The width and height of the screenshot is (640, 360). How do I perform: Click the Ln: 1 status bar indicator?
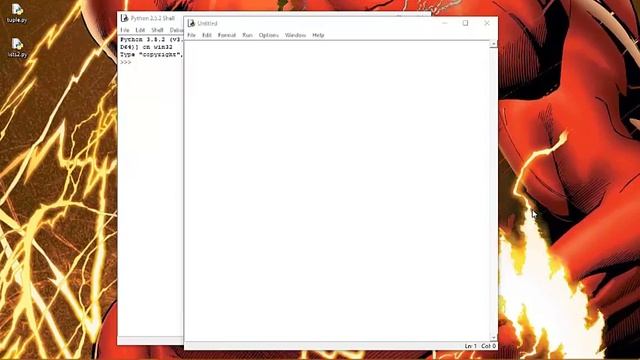[471, 346]
